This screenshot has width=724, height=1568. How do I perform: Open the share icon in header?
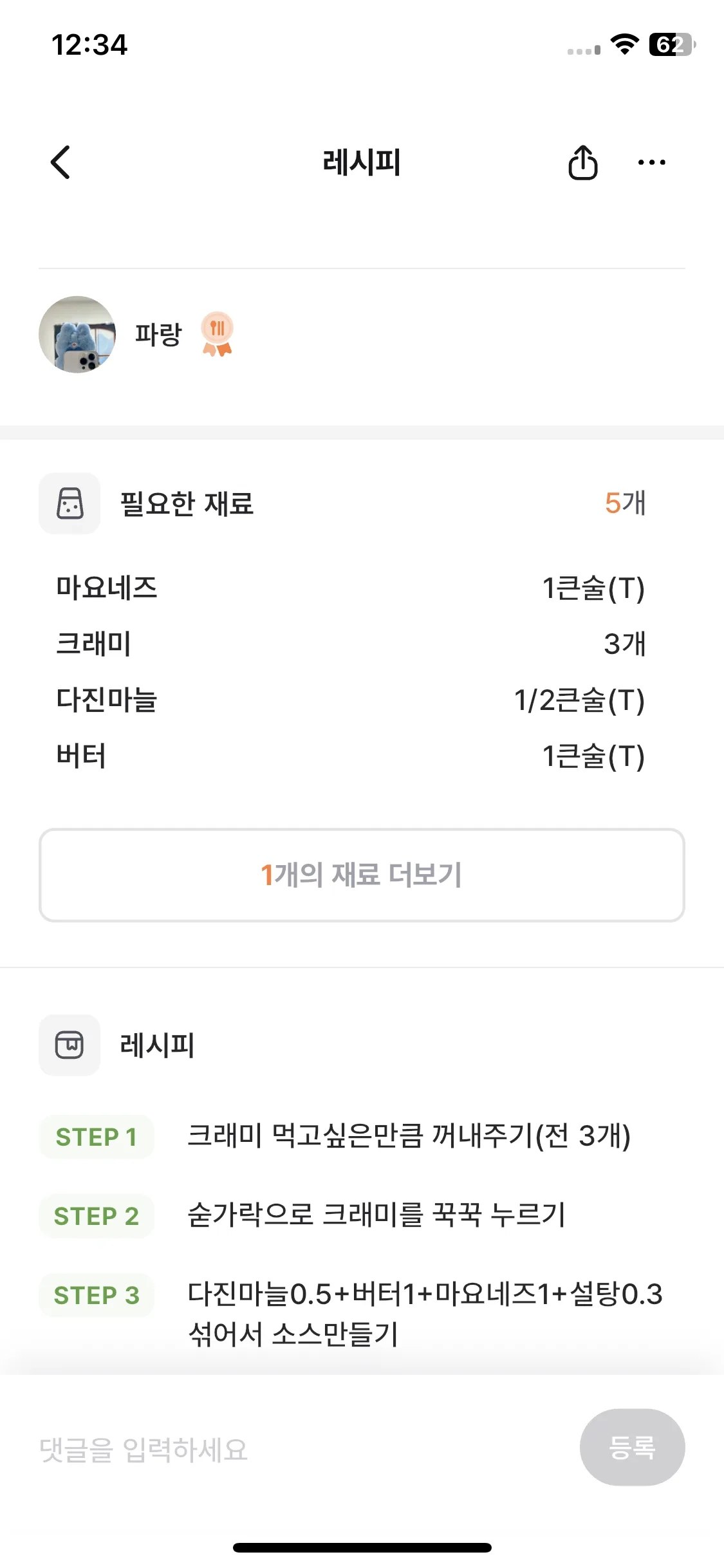583,162
